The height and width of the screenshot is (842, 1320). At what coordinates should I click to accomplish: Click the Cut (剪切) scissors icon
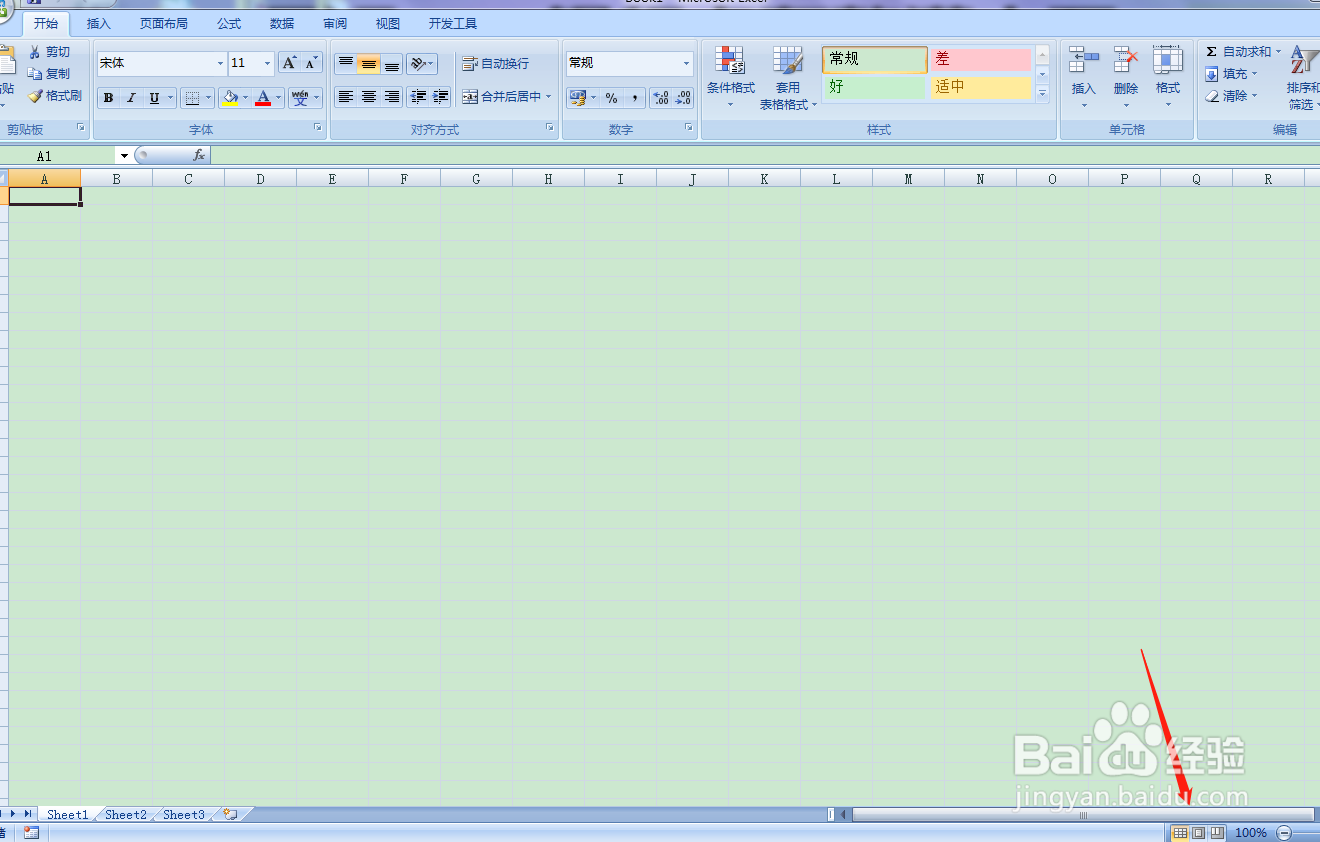click(x=35, y=52)
